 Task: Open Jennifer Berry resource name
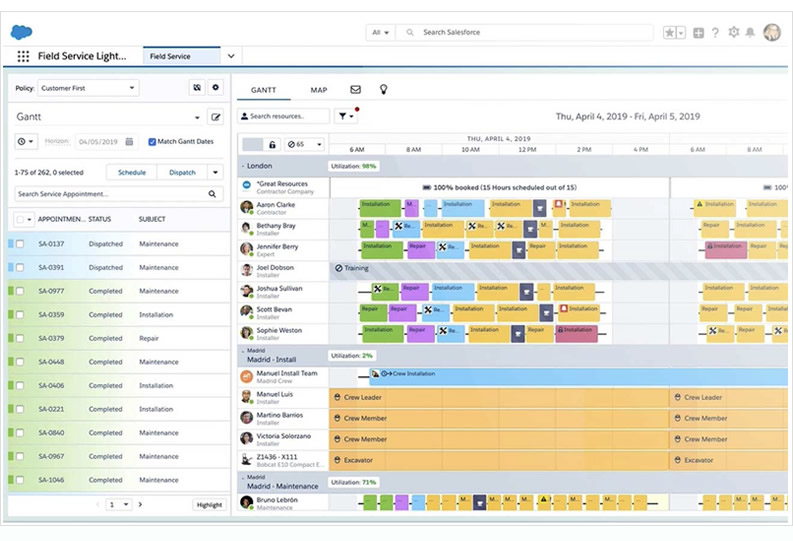277,246
